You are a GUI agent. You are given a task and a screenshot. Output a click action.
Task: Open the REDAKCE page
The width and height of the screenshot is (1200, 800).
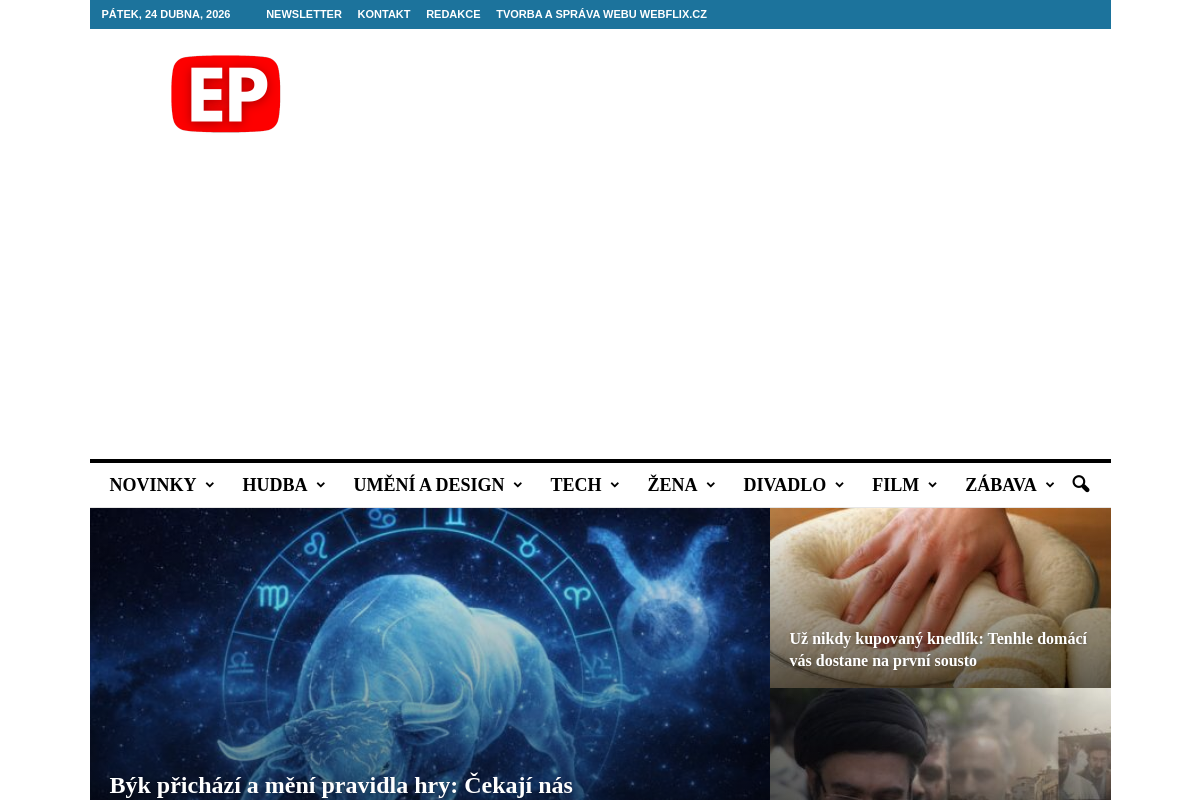(x=453, y=14)
